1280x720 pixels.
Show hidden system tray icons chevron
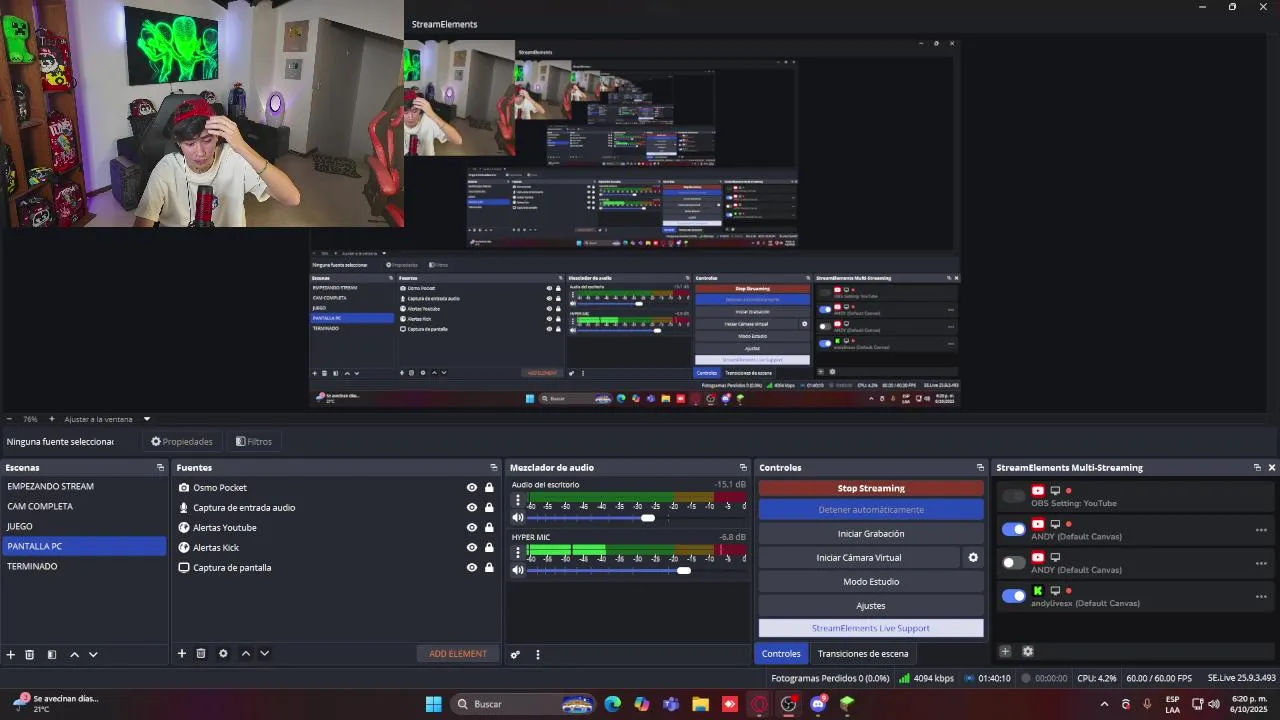(x=1104, y=704)
